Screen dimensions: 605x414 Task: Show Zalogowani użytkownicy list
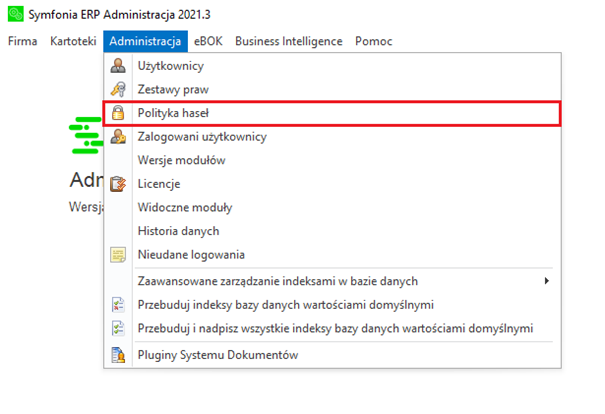(332, 137)
